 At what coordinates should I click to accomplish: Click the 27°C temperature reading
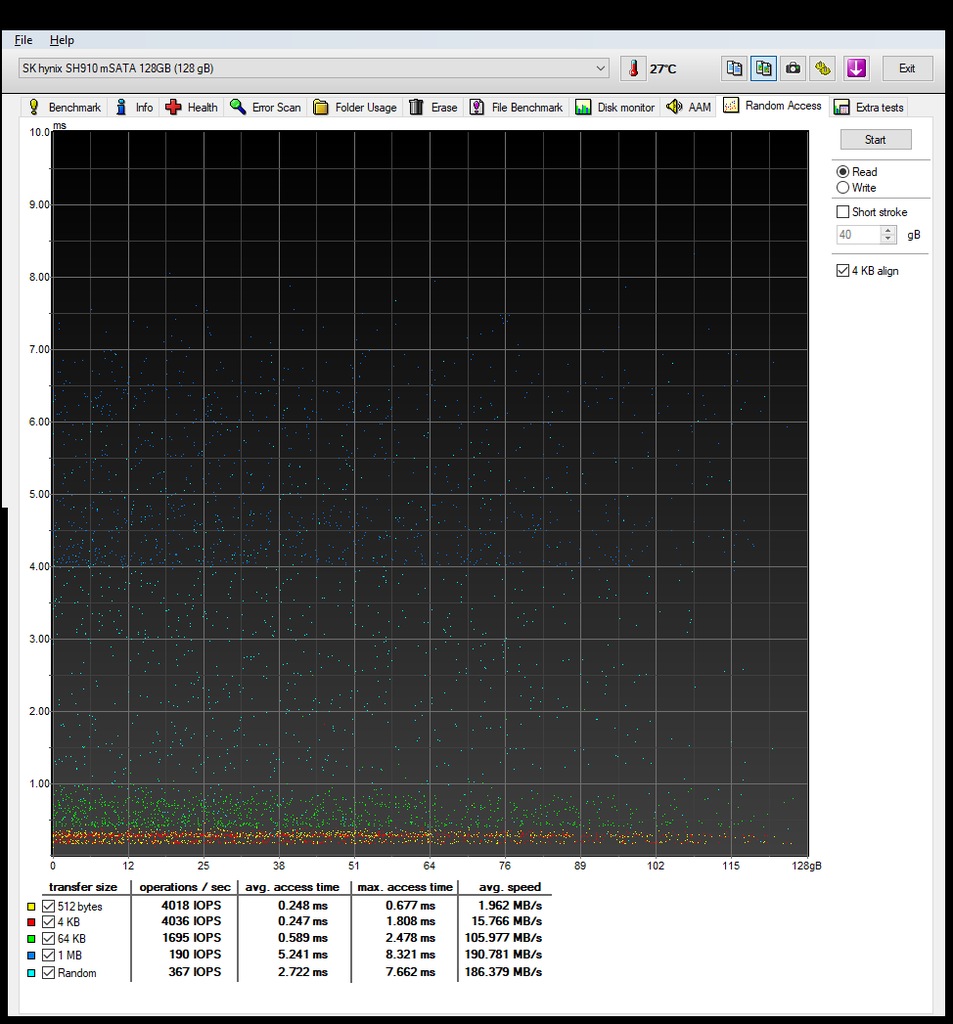(663, 69)
